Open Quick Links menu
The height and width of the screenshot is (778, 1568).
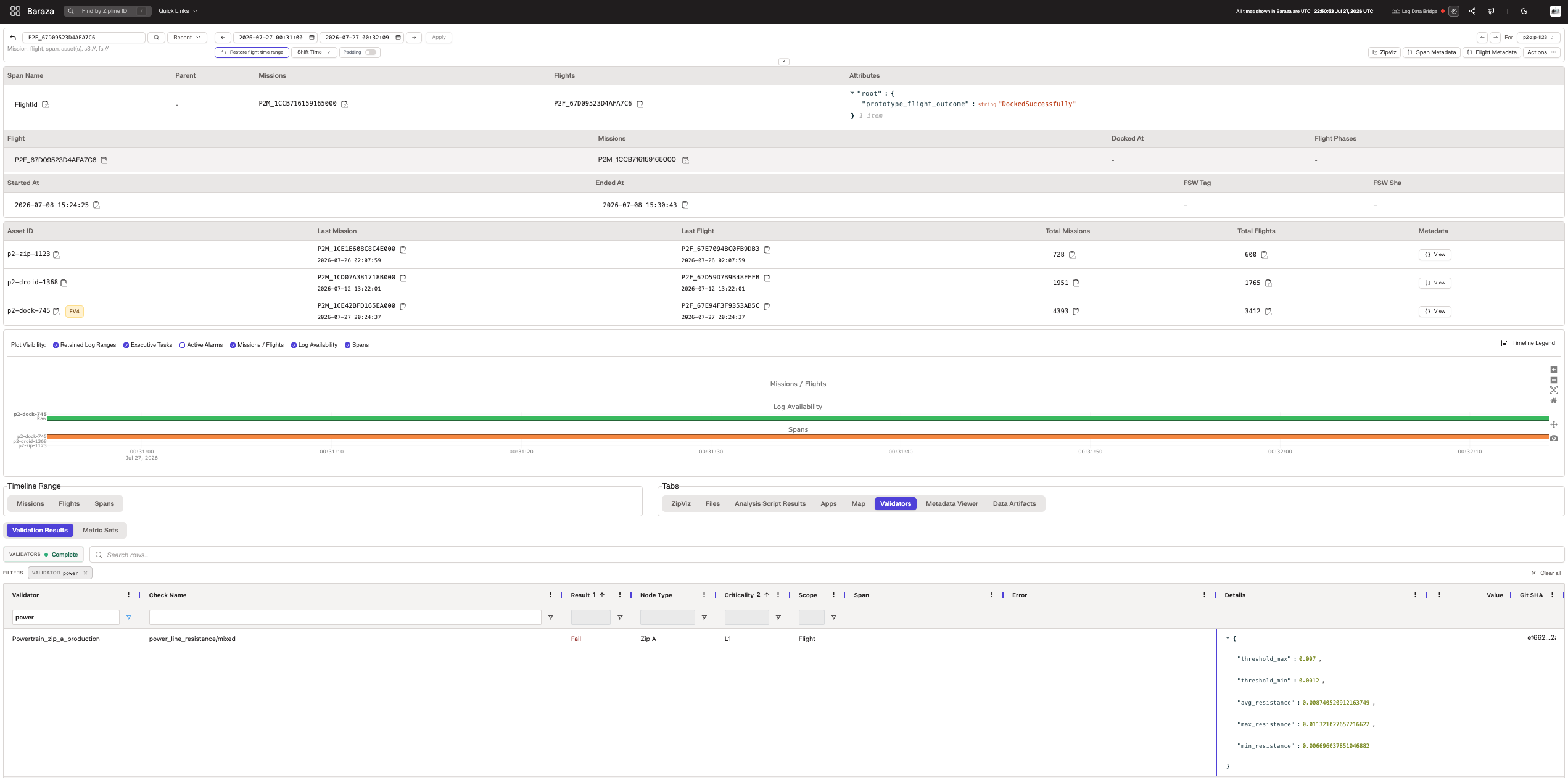click(178, 11)
